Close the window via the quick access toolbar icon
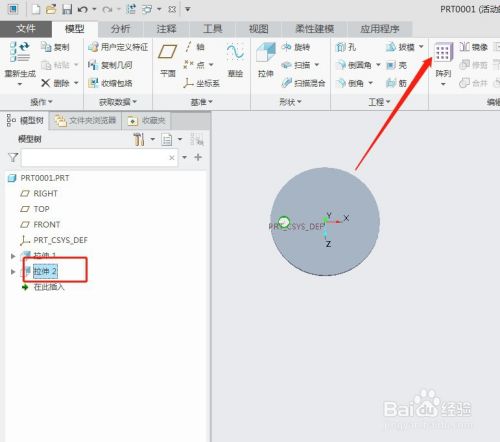The width and height of the screenshot is (500, 442). click(x=172, y=9)
